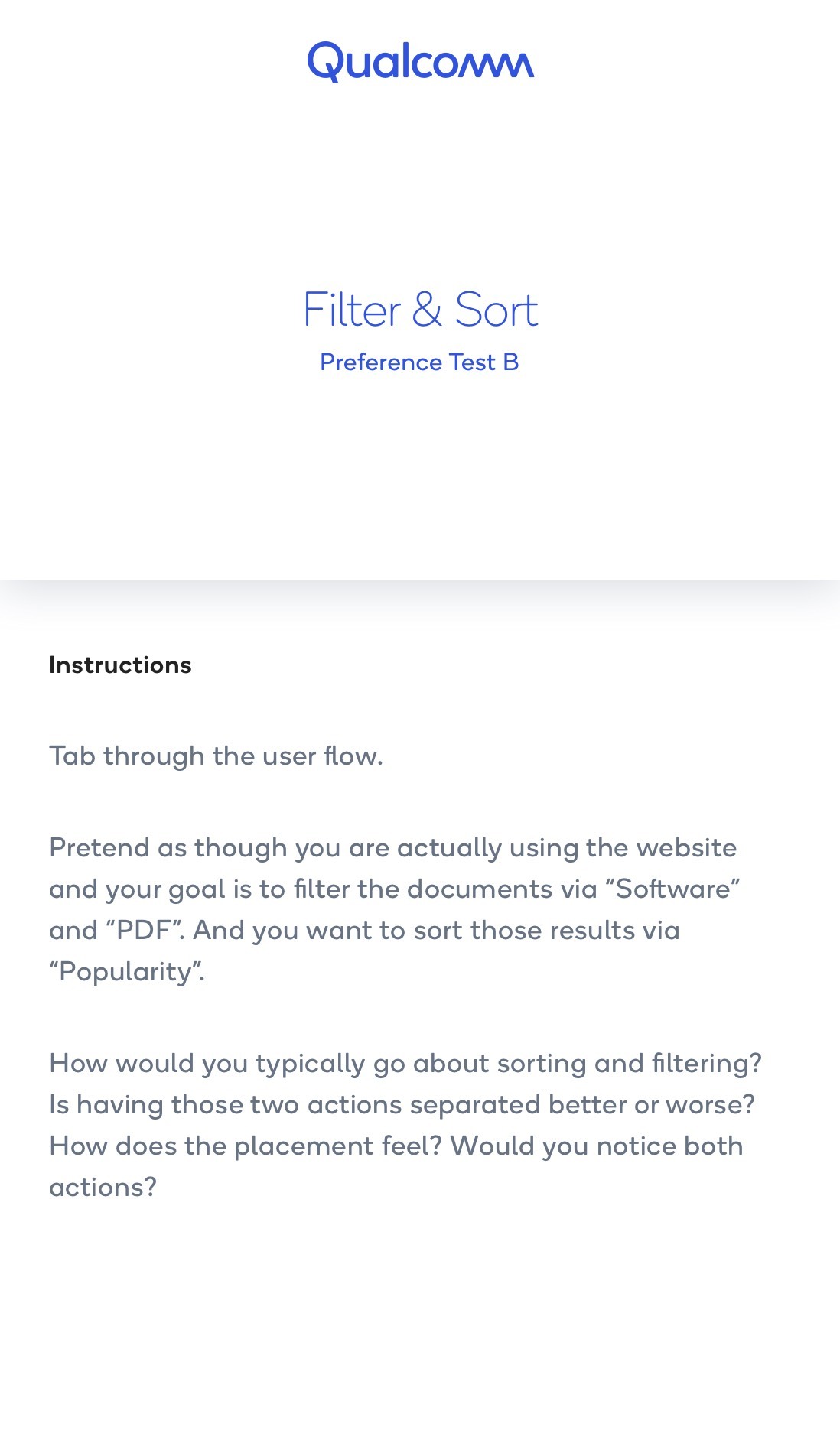This screenshot has height=1456, width=840.
Task: Click the ampersand in "Filter & Sort"
Action: [427, 310]
